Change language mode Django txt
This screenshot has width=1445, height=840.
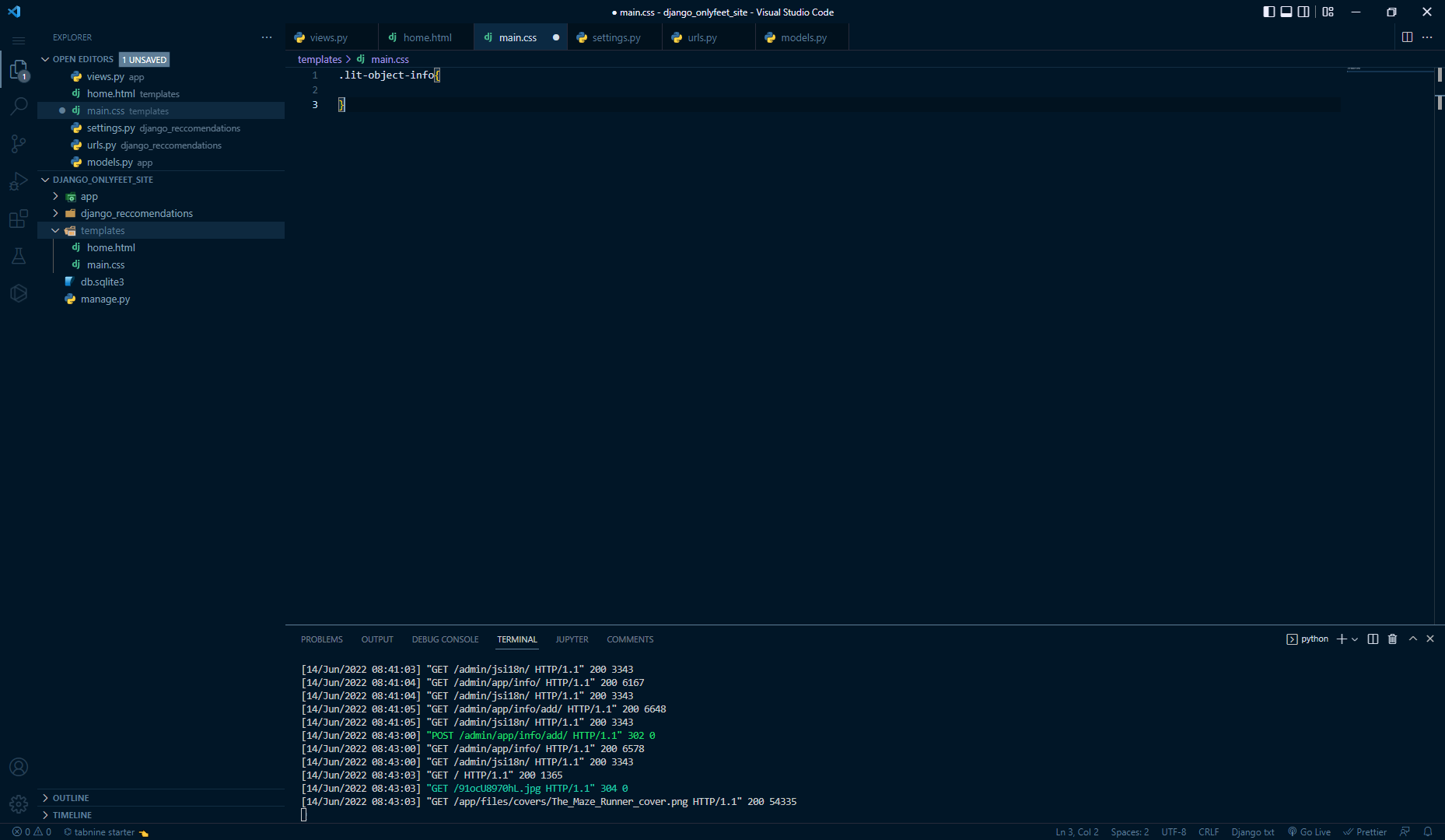click(1253, 831)
